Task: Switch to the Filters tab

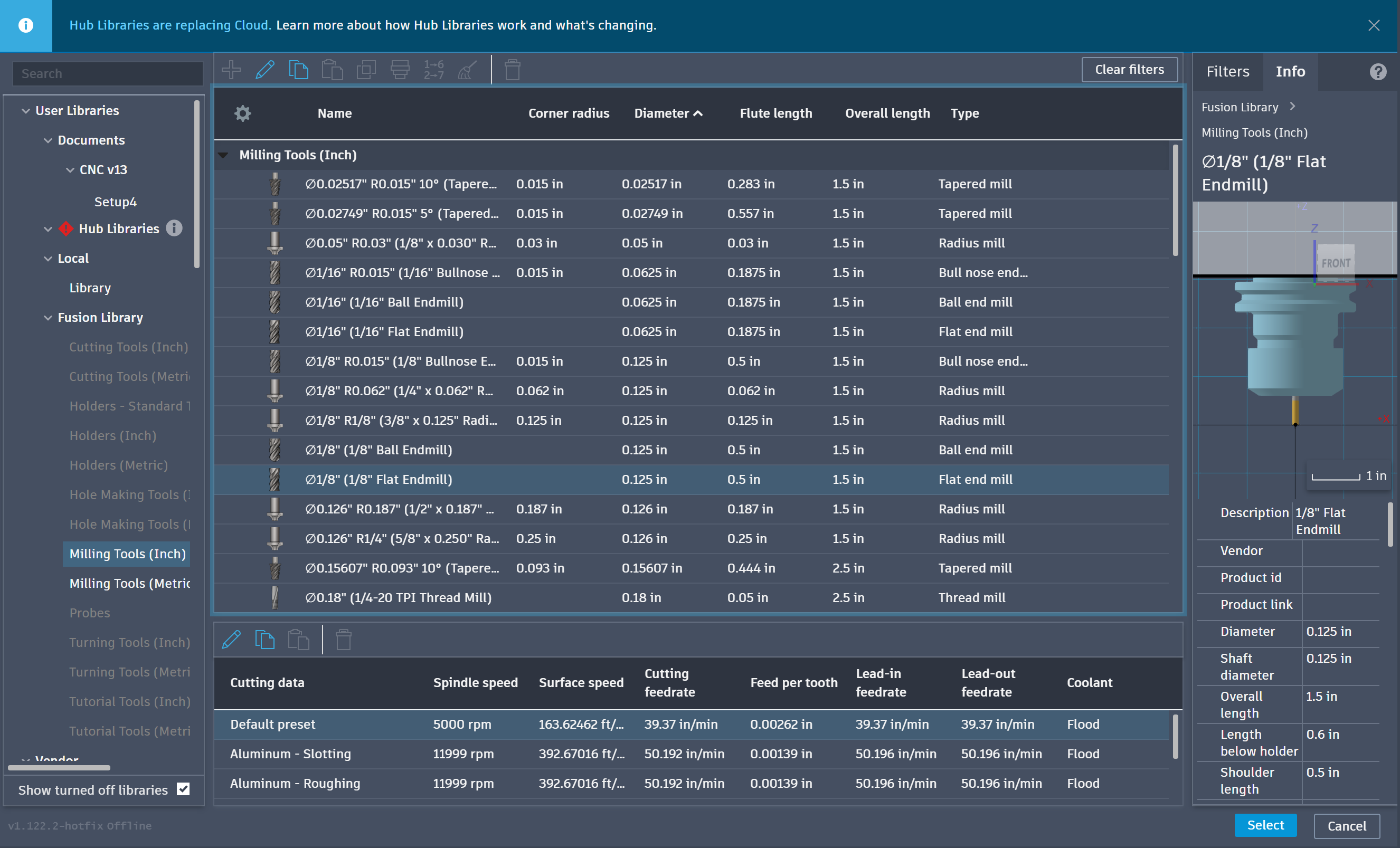Action: [1227, 72]
